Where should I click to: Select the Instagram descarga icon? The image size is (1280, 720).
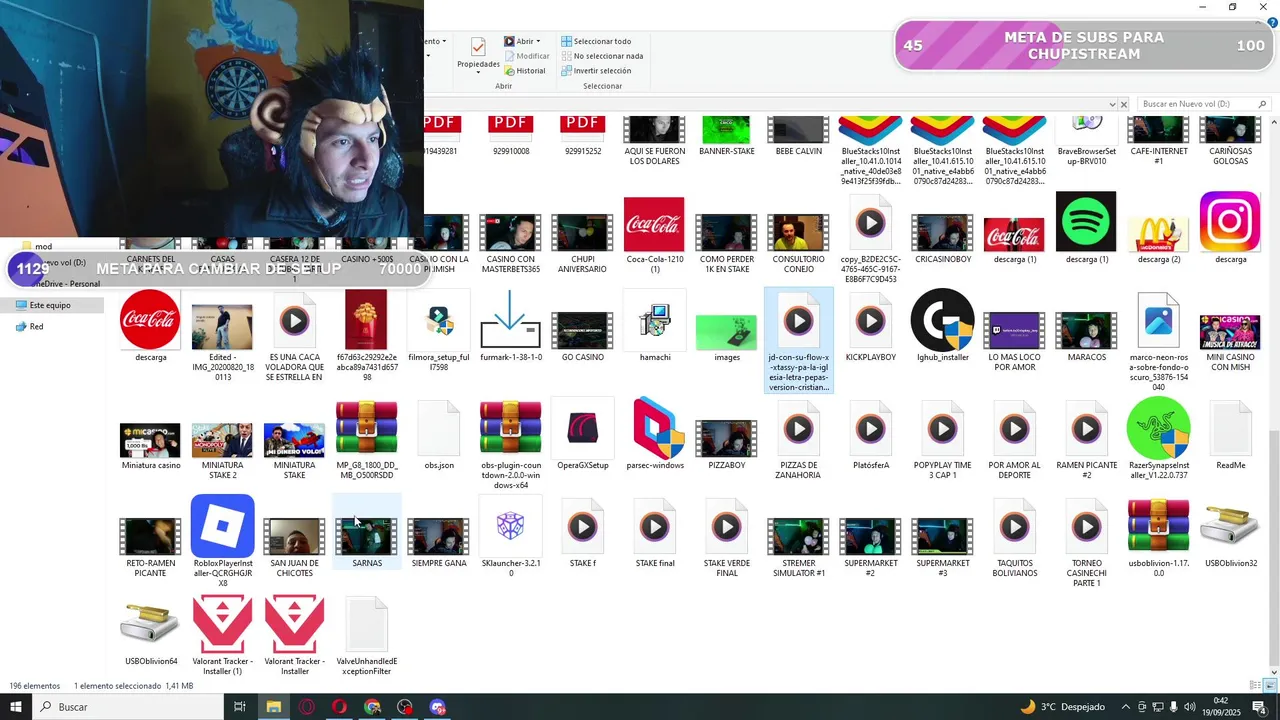point(1230,222)
